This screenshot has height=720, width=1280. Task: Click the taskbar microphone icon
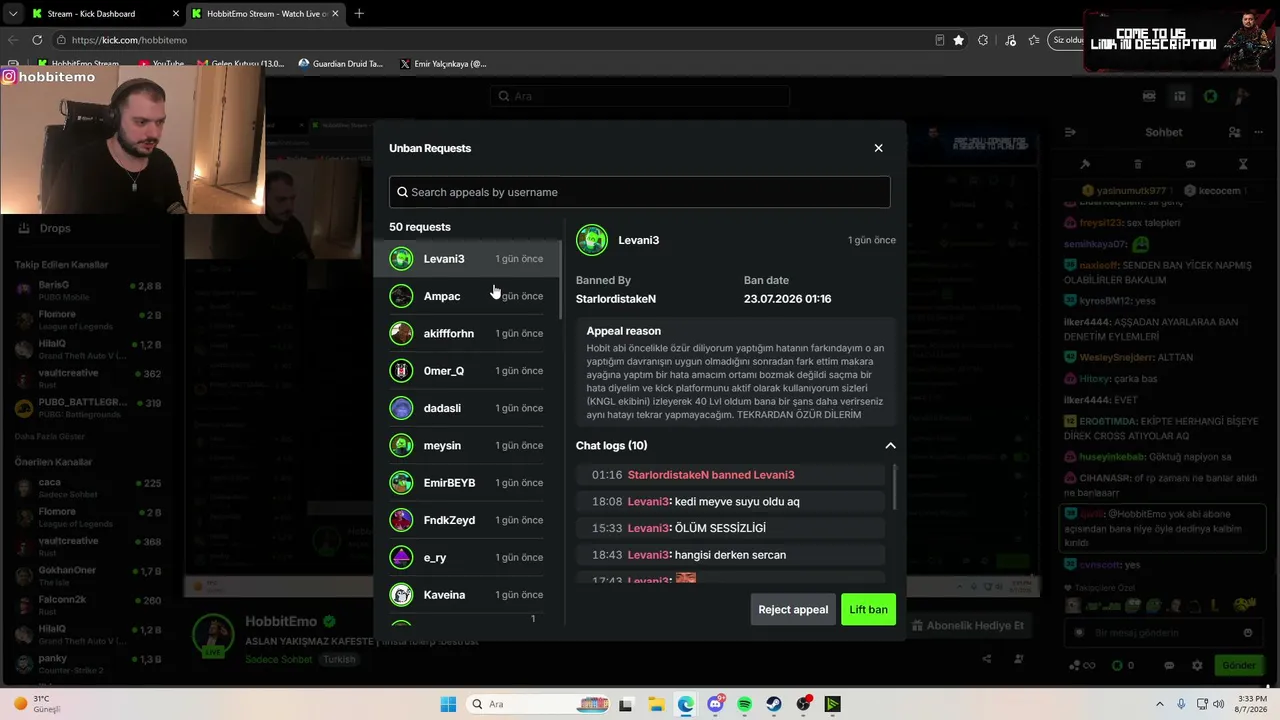[x=1181, y=704]
